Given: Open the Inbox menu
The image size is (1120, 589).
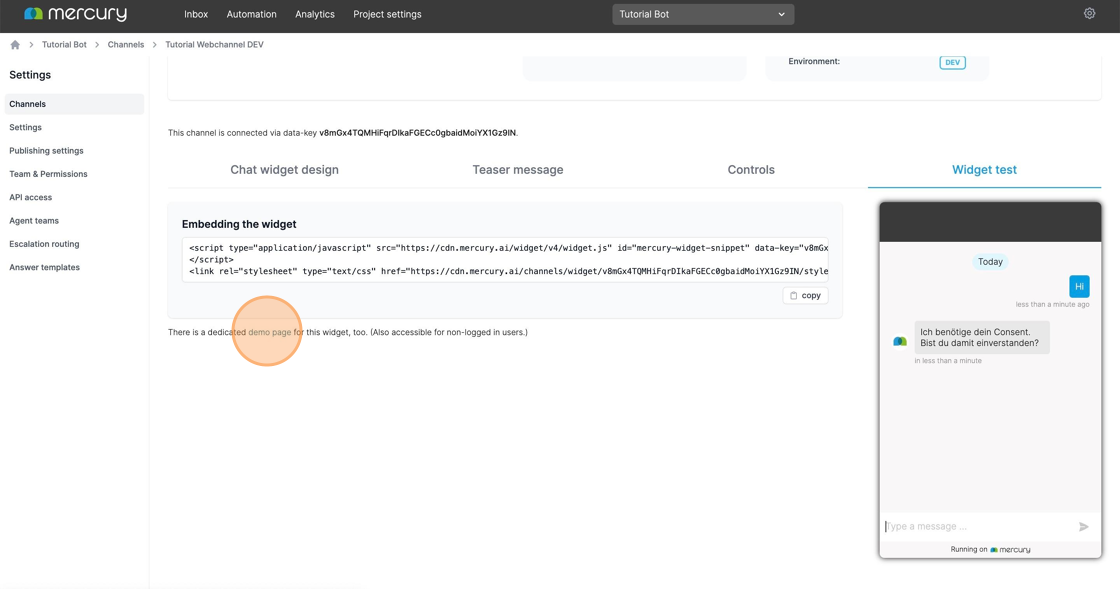Looking at the screenshot, I should tap(196, 14).
